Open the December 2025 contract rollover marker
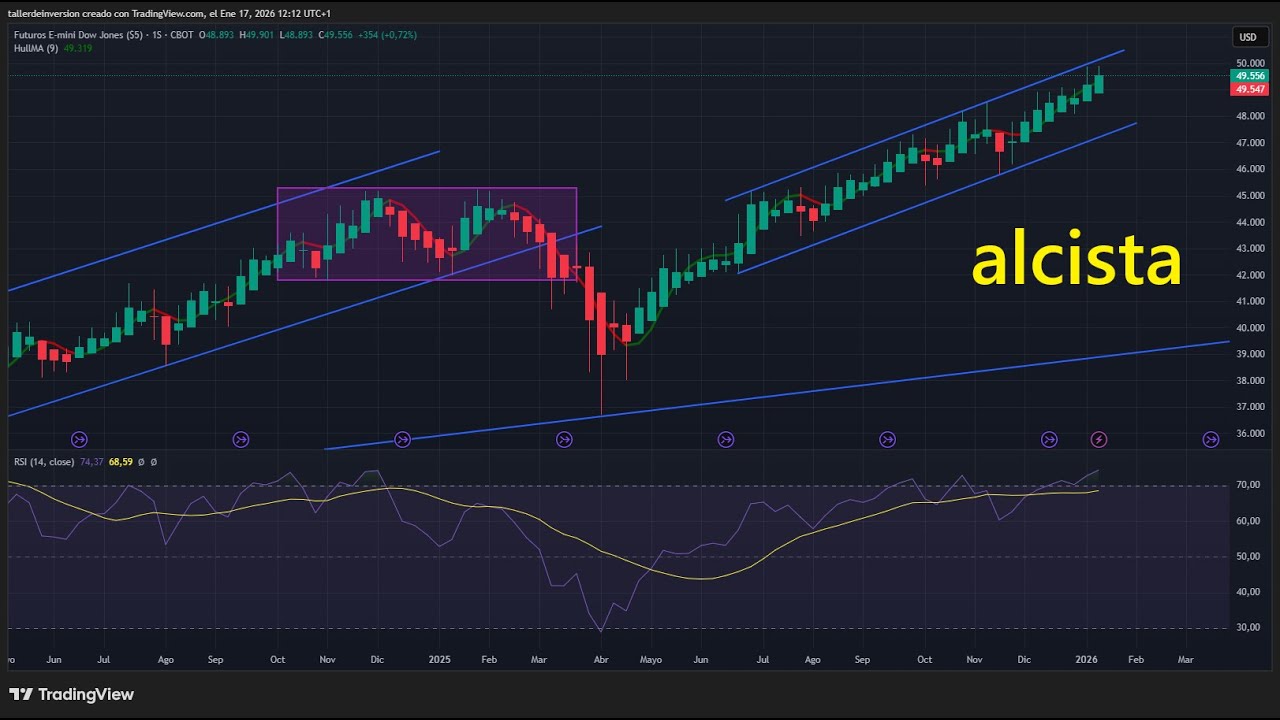This screenshot has height=720, width=1280. pos(1049,439)
